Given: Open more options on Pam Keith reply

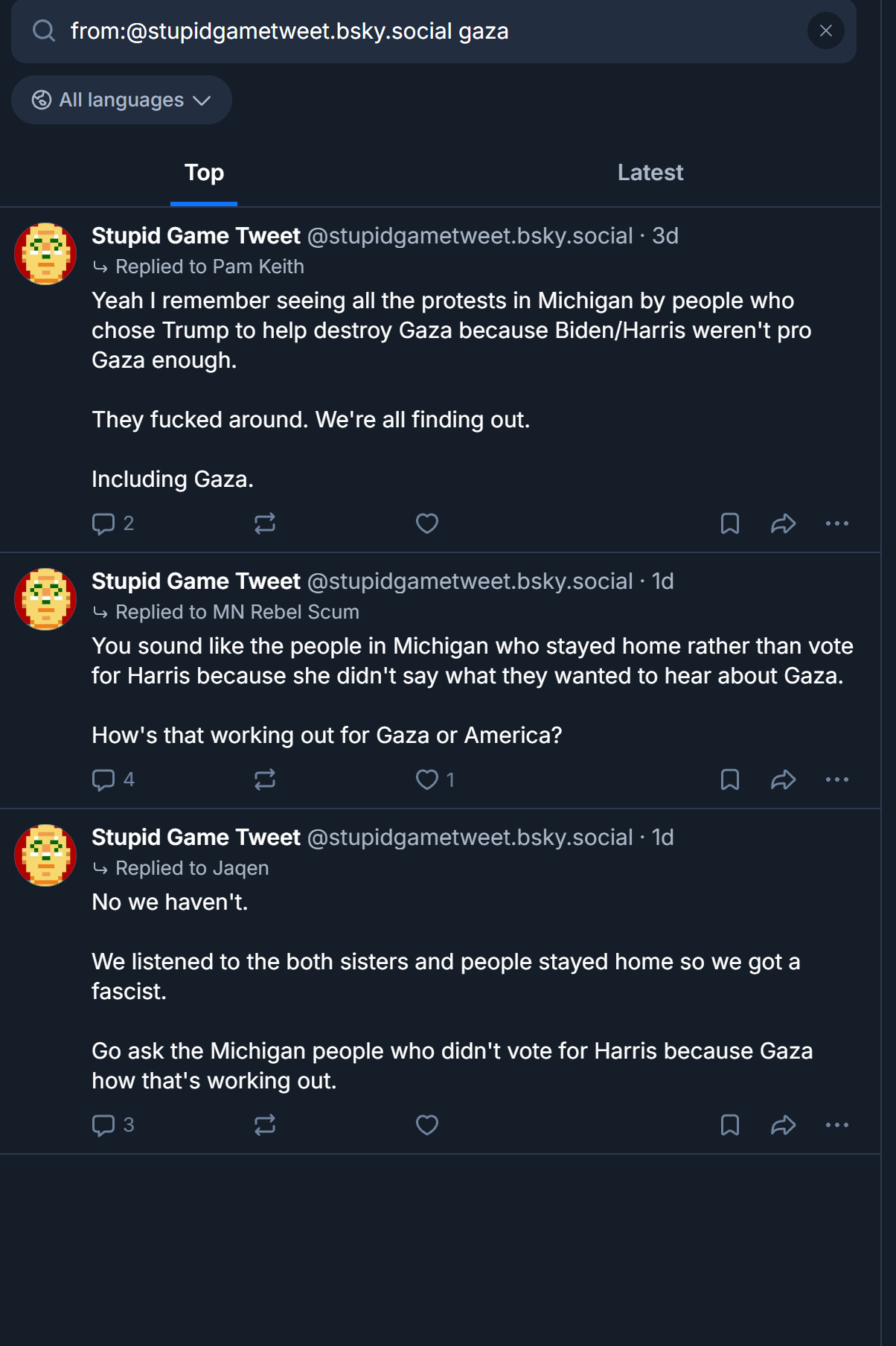Looking at the screenshot, I should (836, 523).
